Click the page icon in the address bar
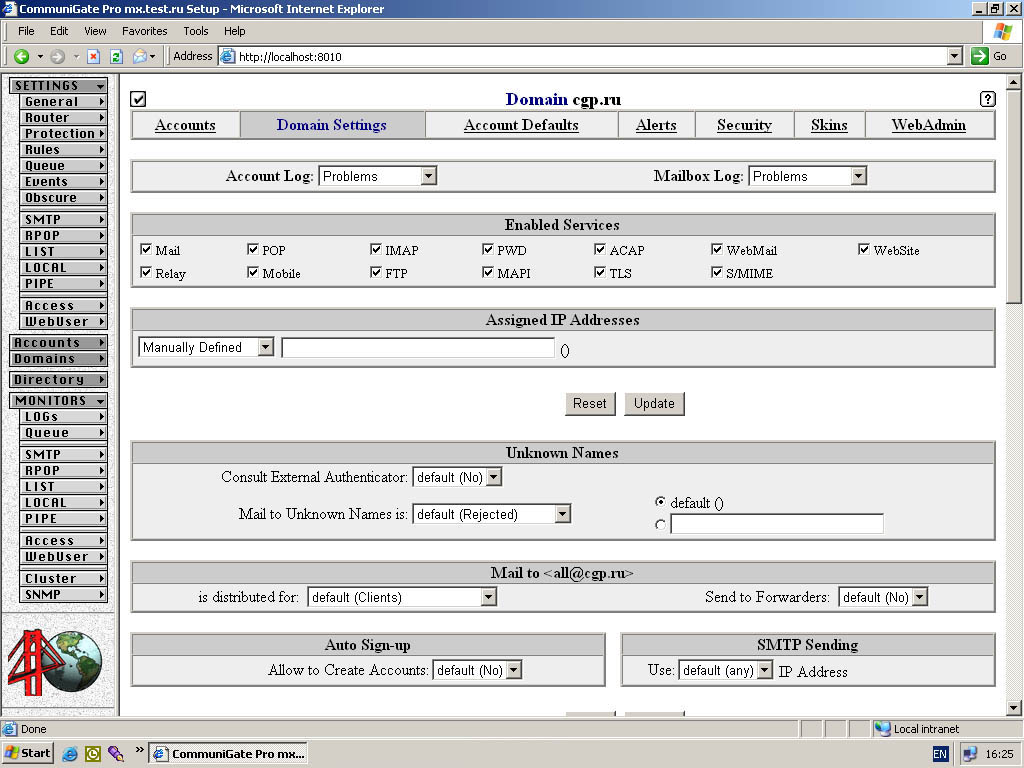The height and width of the screenshot is (768, 1024). click(x=228, y=56)
